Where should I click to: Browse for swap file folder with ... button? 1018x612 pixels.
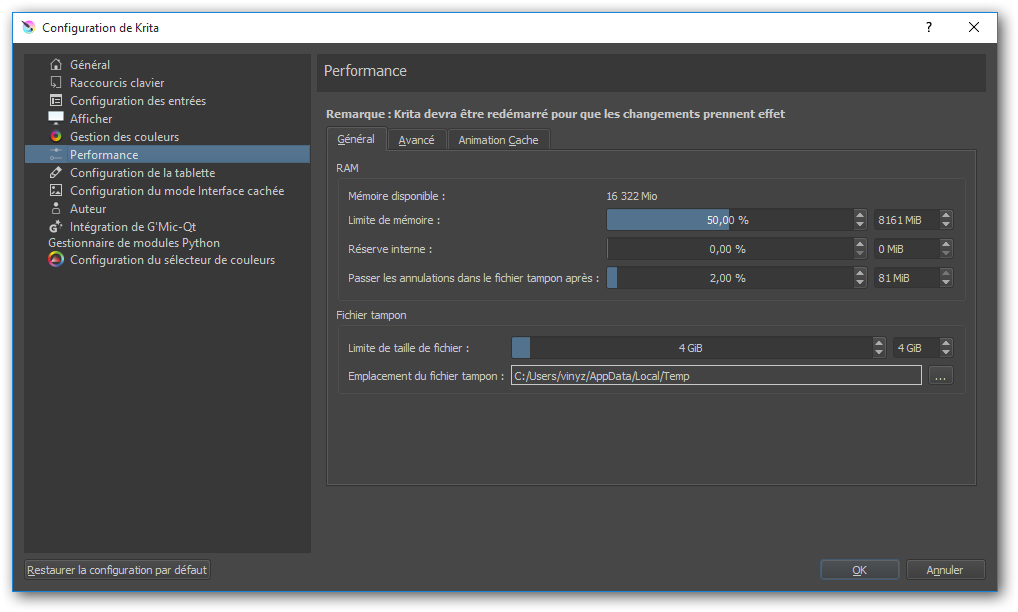click(x=940, y=376)
